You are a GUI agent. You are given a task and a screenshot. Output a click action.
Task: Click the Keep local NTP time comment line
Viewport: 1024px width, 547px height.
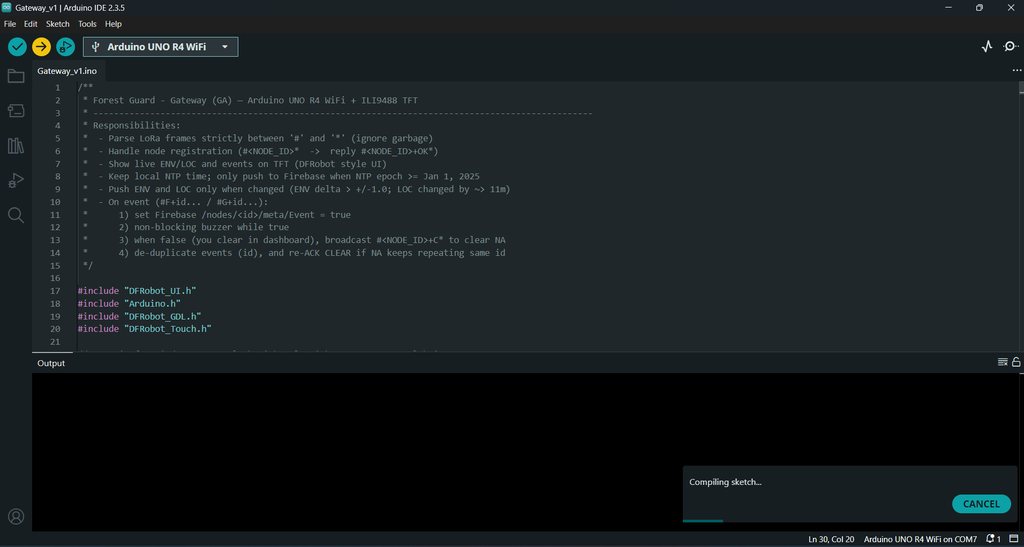pyautogui.click(x=281, y=176)
